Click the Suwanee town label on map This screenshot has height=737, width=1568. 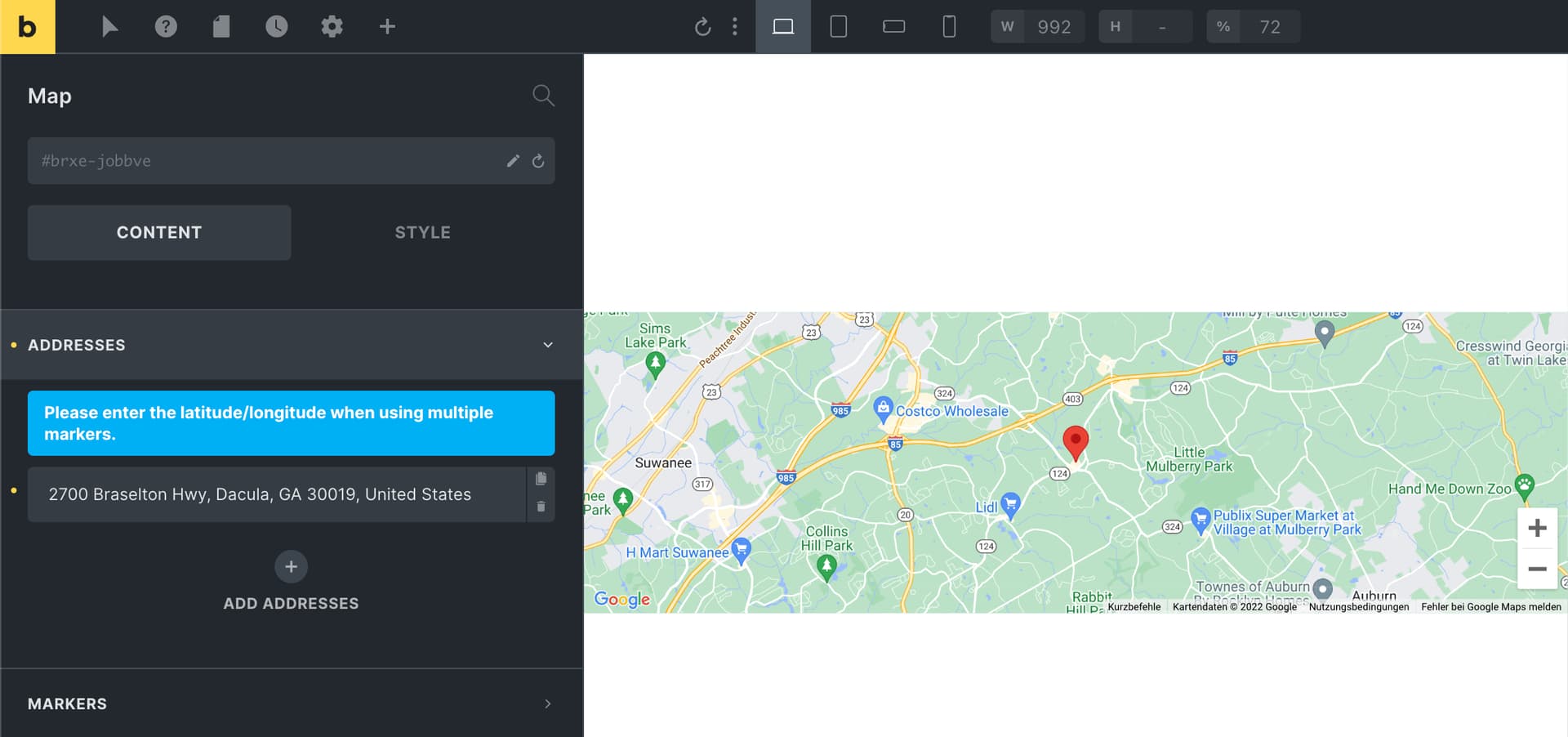pos(663,462)
